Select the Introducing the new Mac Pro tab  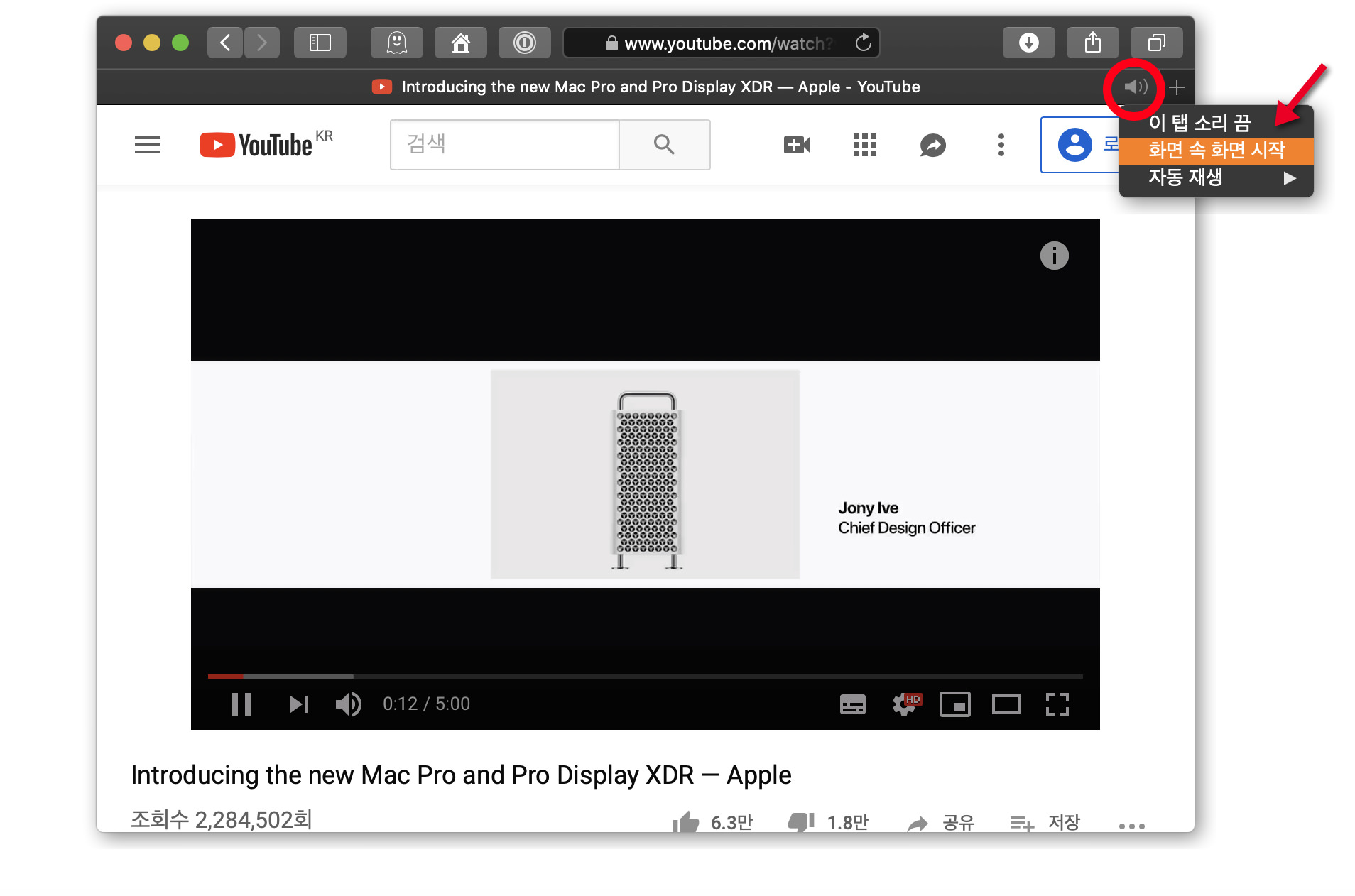[646, 87]
